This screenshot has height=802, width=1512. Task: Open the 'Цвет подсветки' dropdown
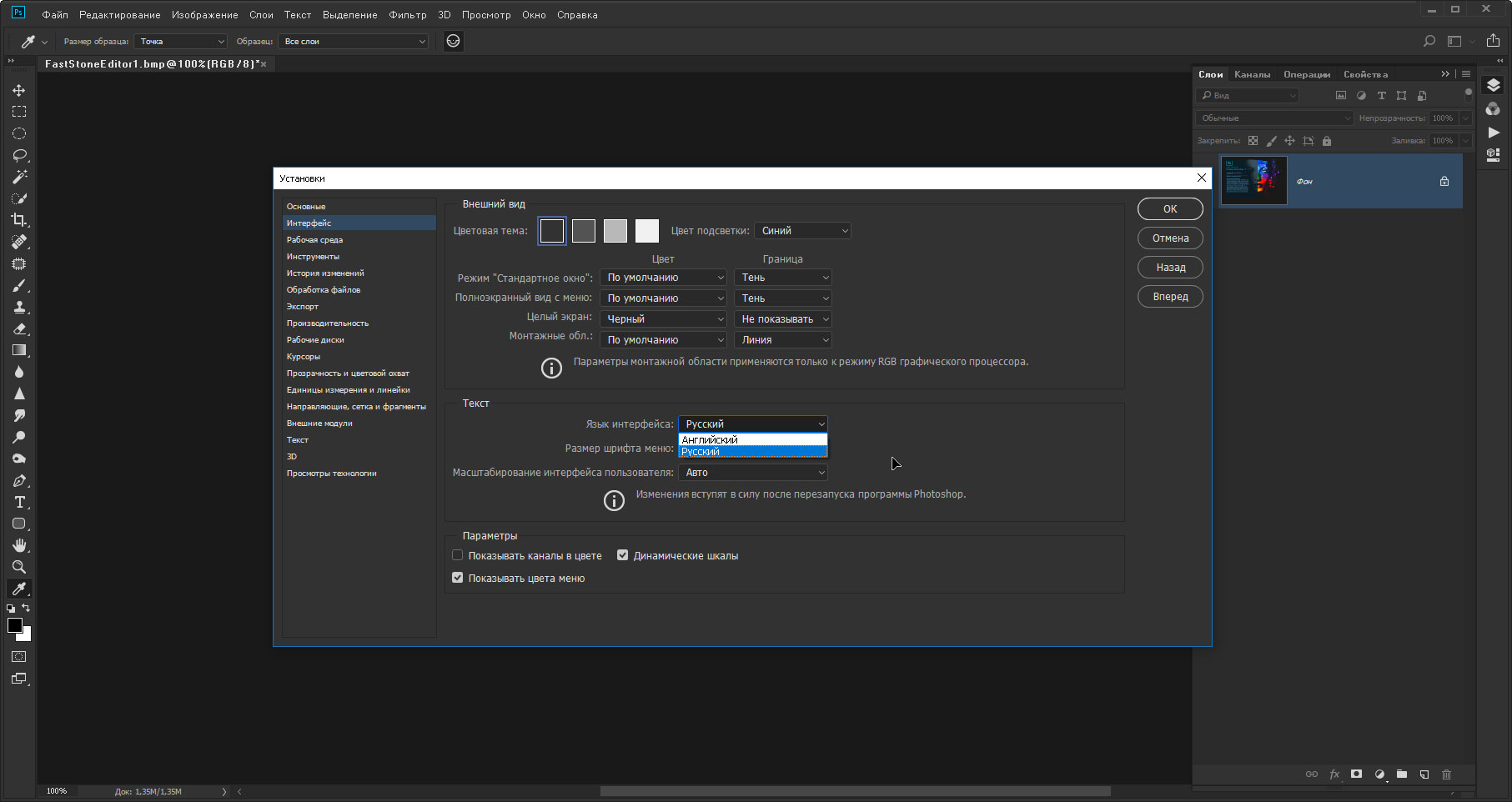tap(802, 231)
